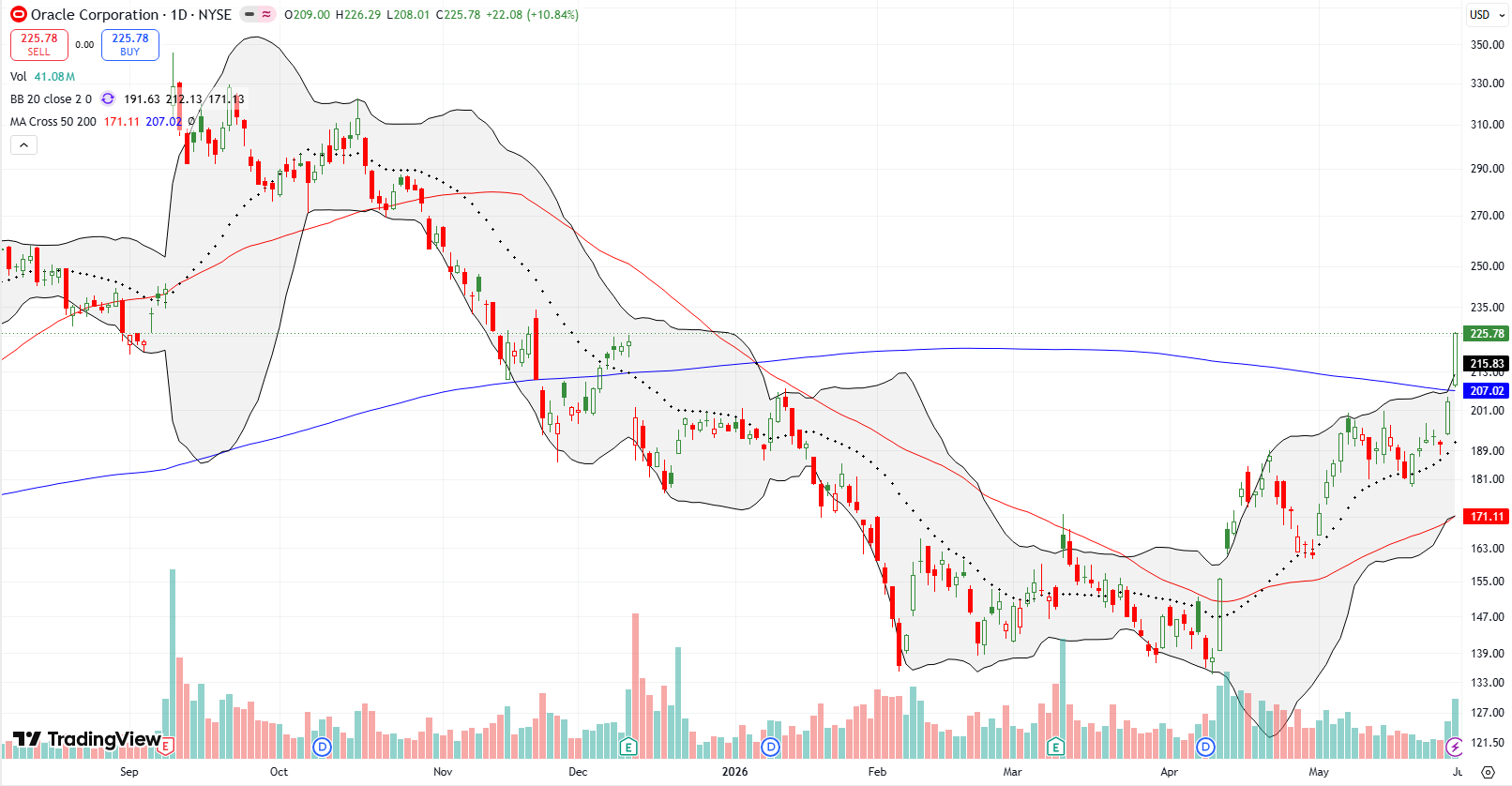This screenshot has height=786, width=1512.
Task: Click the delayed-data dash status icon
Action: 249,14
